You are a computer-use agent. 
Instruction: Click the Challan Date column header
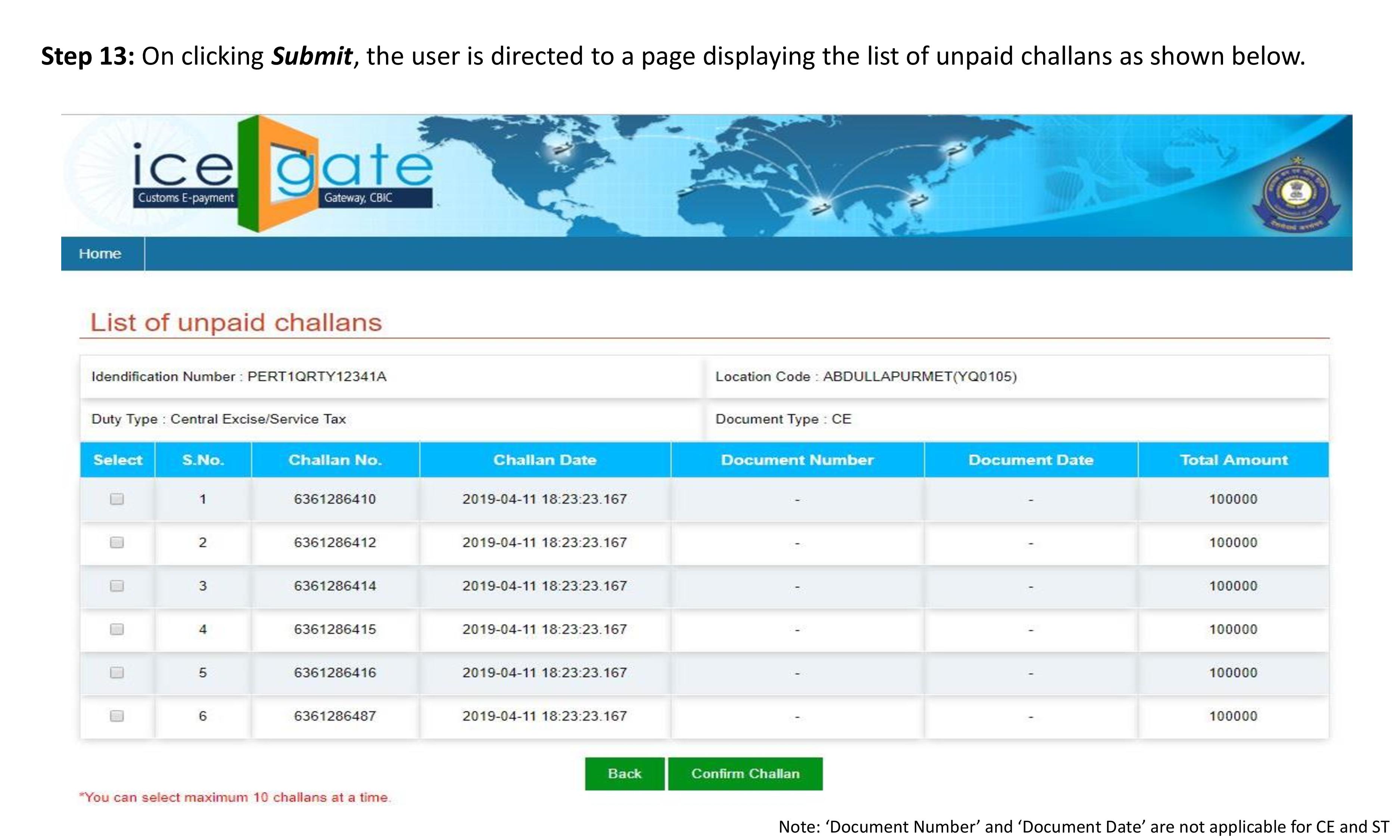pos(545,460)
